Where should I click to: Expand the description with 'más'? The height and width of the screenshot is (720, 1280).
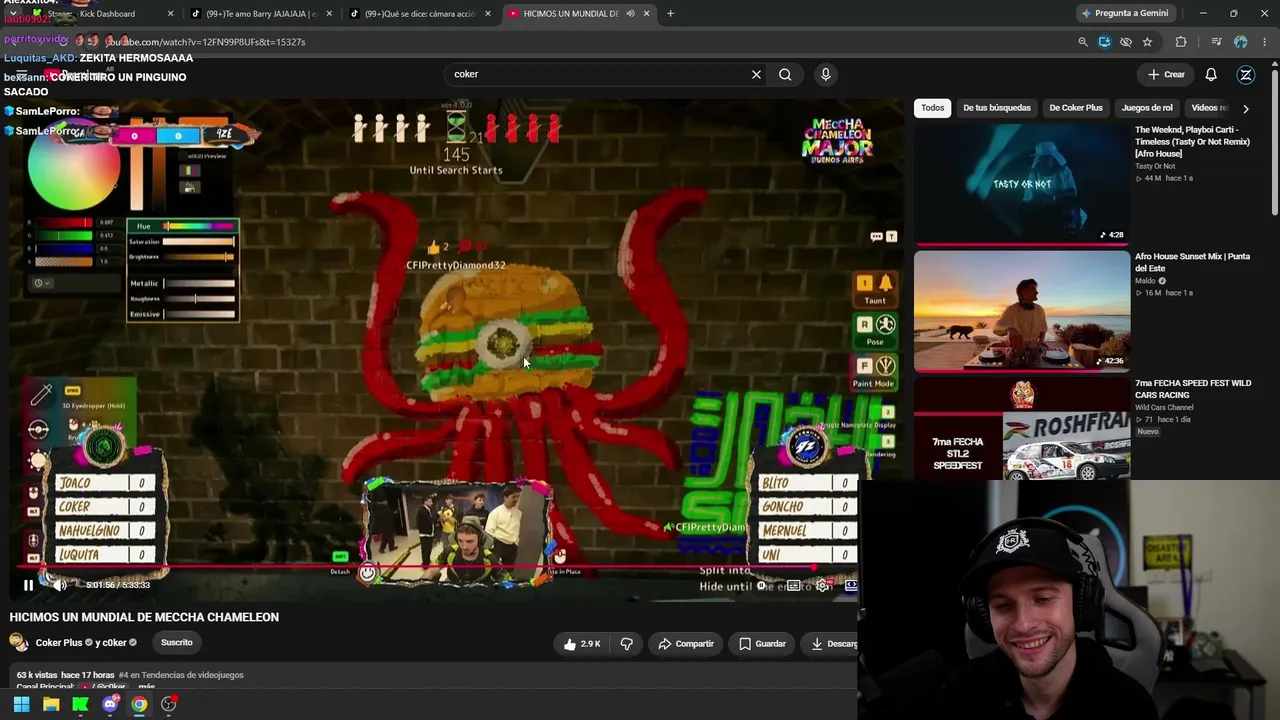tap(147, 687)
